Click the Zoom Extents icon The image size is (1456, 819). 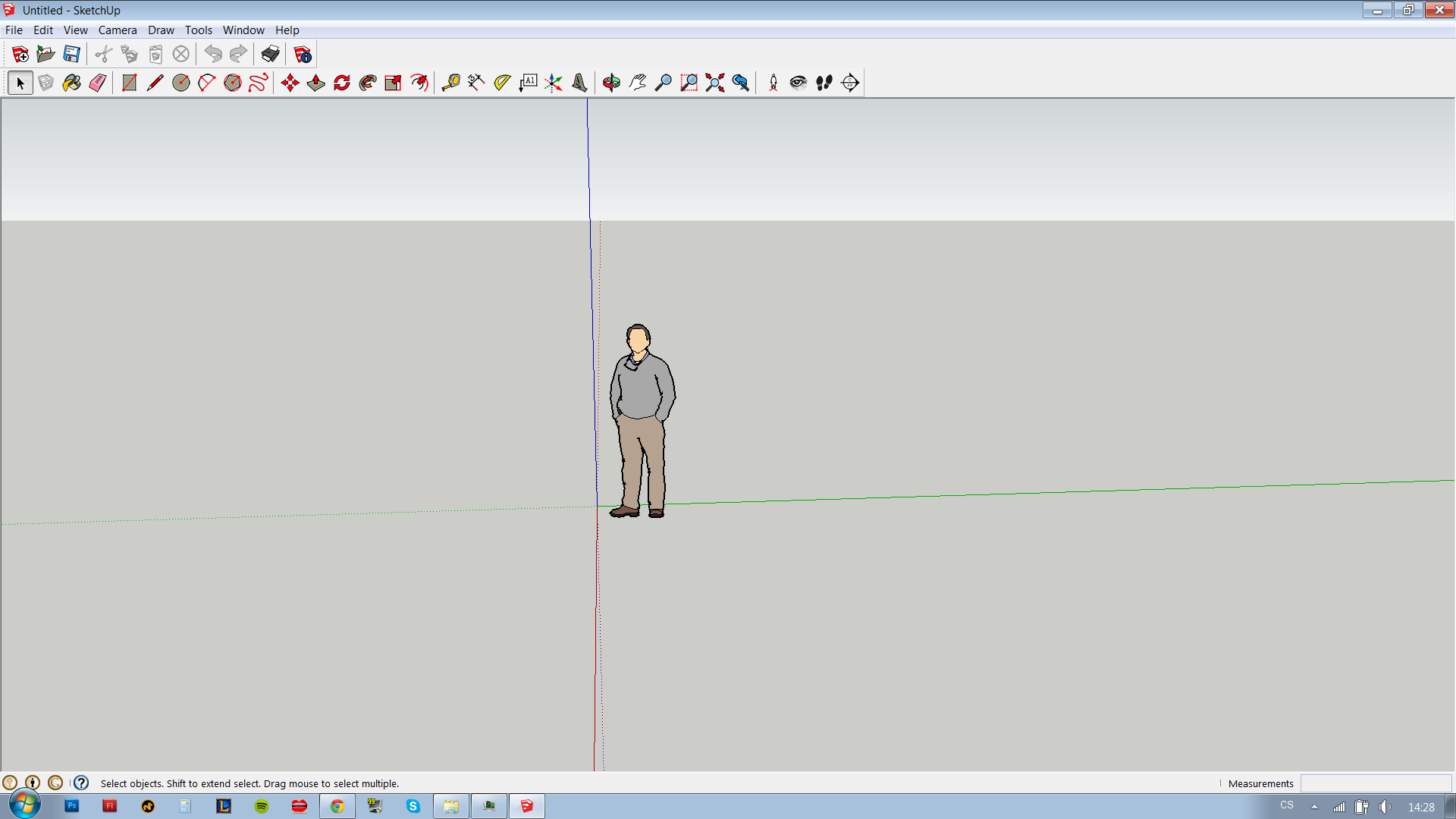pos(715,83)
